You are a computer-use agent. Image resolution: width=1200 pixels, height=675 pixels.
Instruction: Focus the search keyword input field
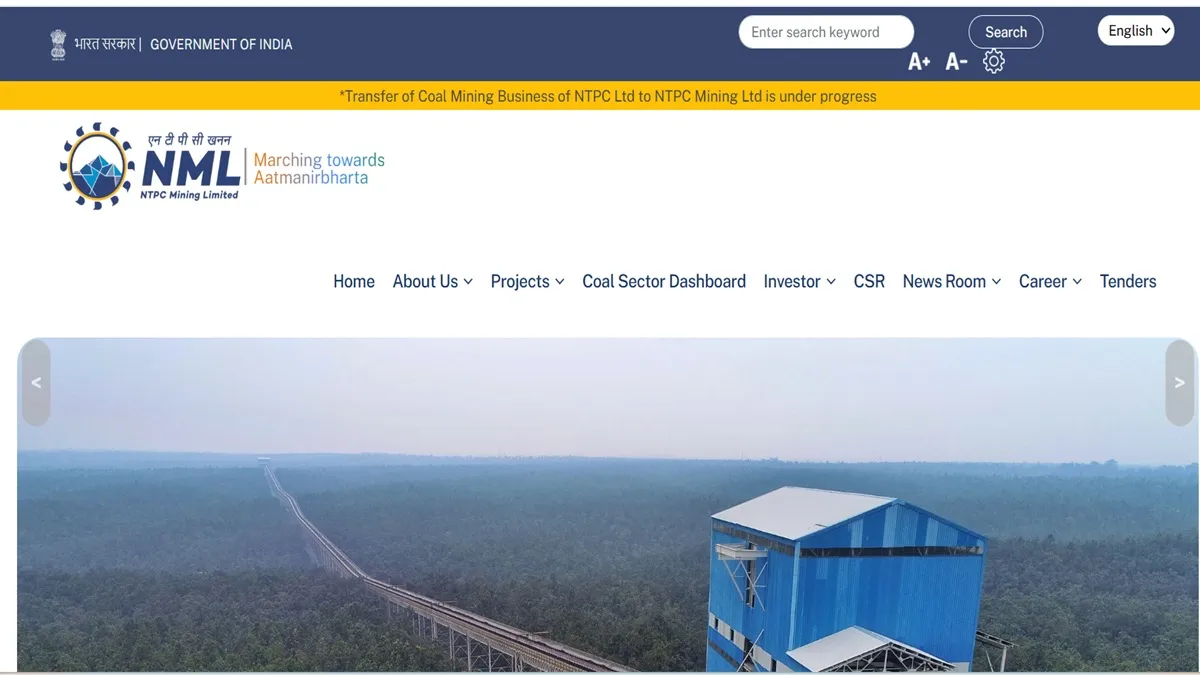[x=826, y=32]
